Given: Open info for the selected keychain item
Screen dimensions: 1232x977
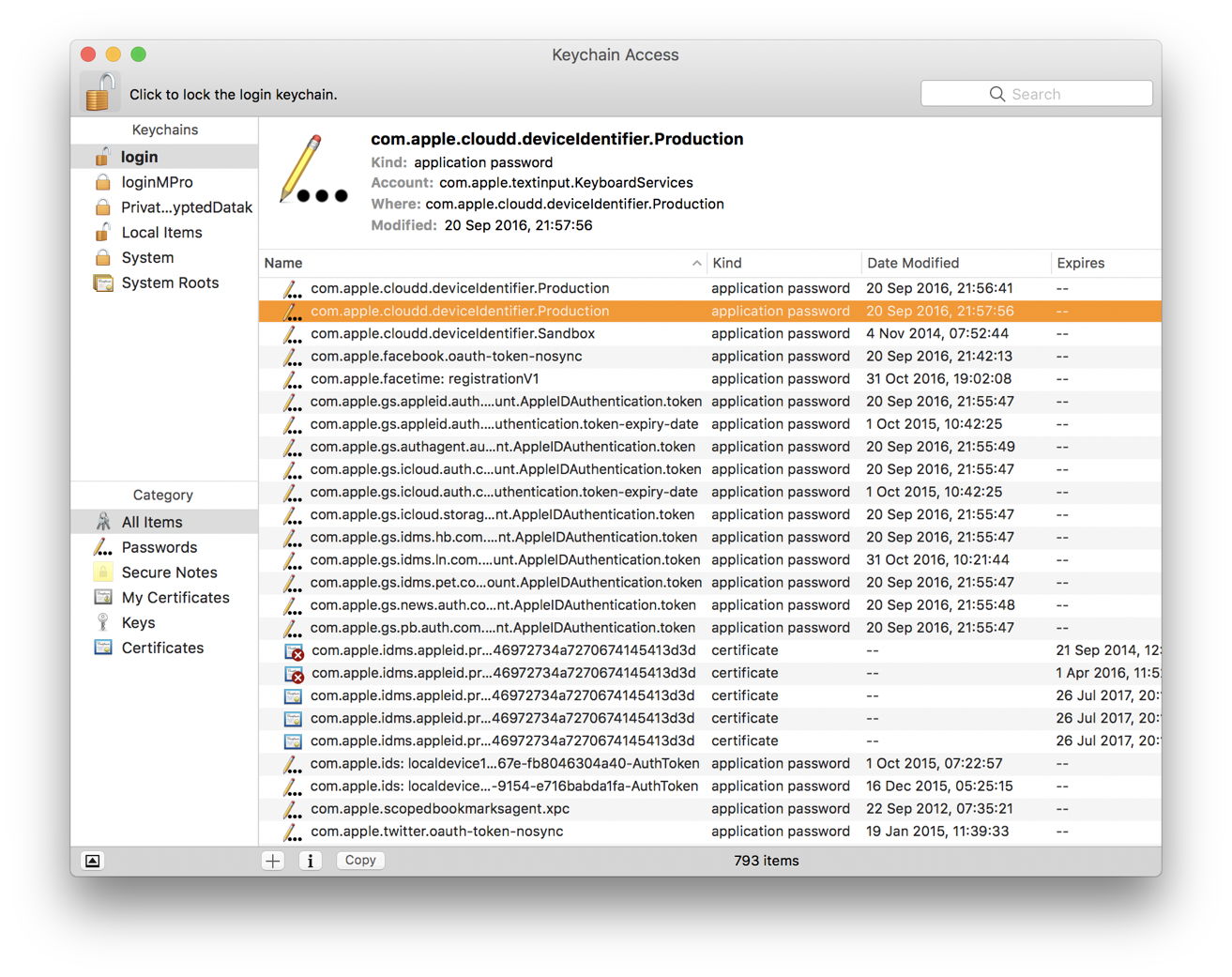Looking at the screenshot, I should tap(311, 861).
